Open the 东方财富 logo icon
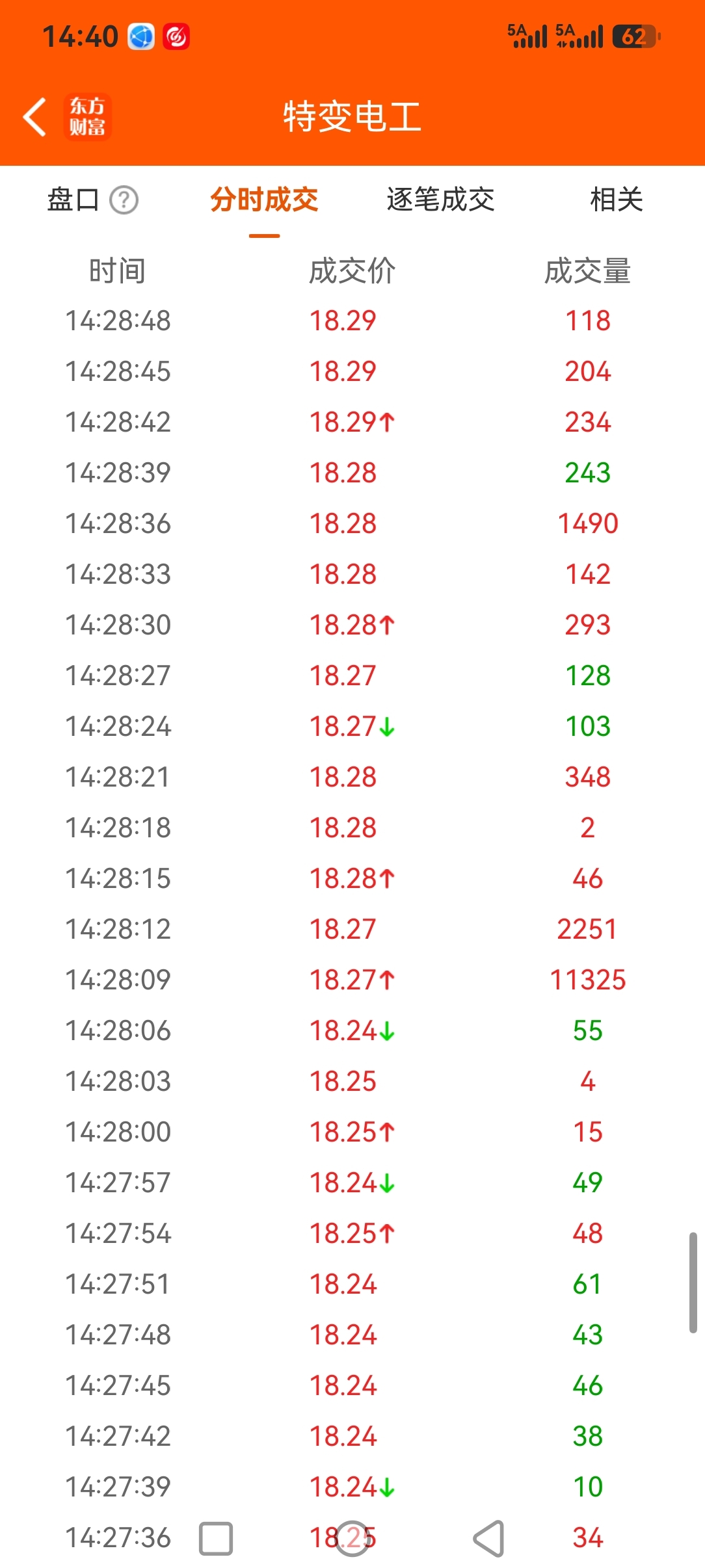 coord(88,117)
